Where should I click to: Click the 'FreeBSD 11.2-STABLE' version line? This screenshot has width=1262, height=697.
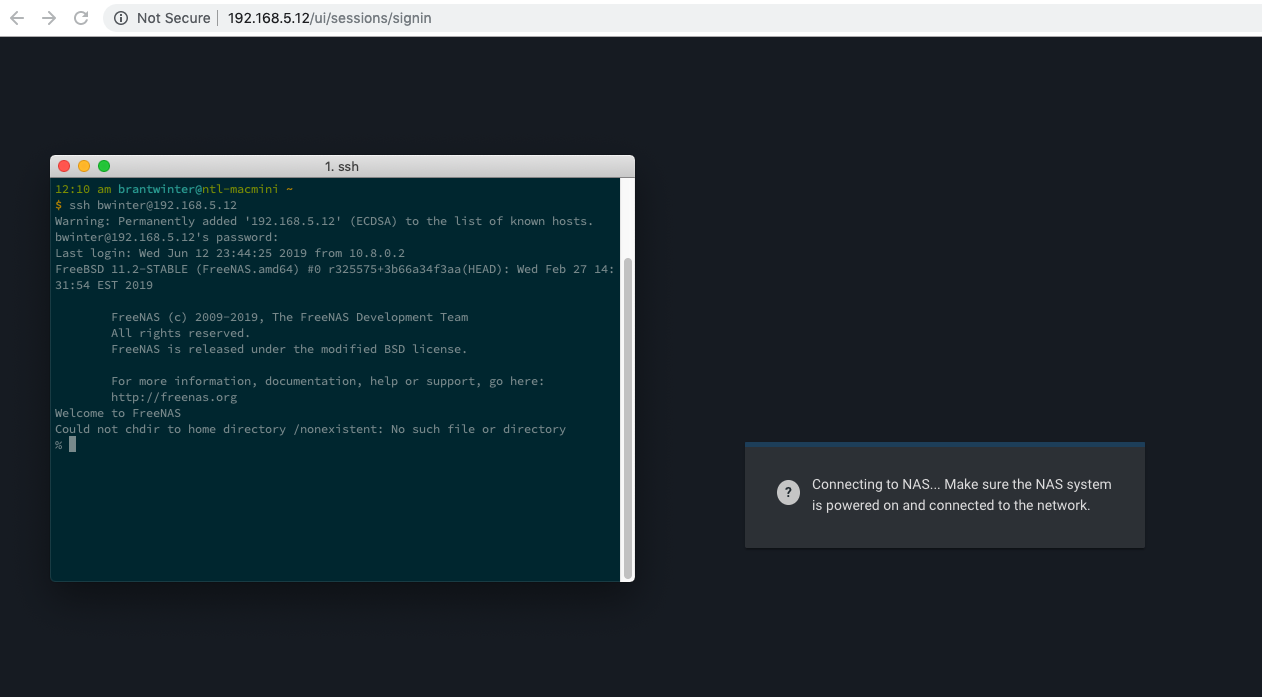click(x=335, y=269)
